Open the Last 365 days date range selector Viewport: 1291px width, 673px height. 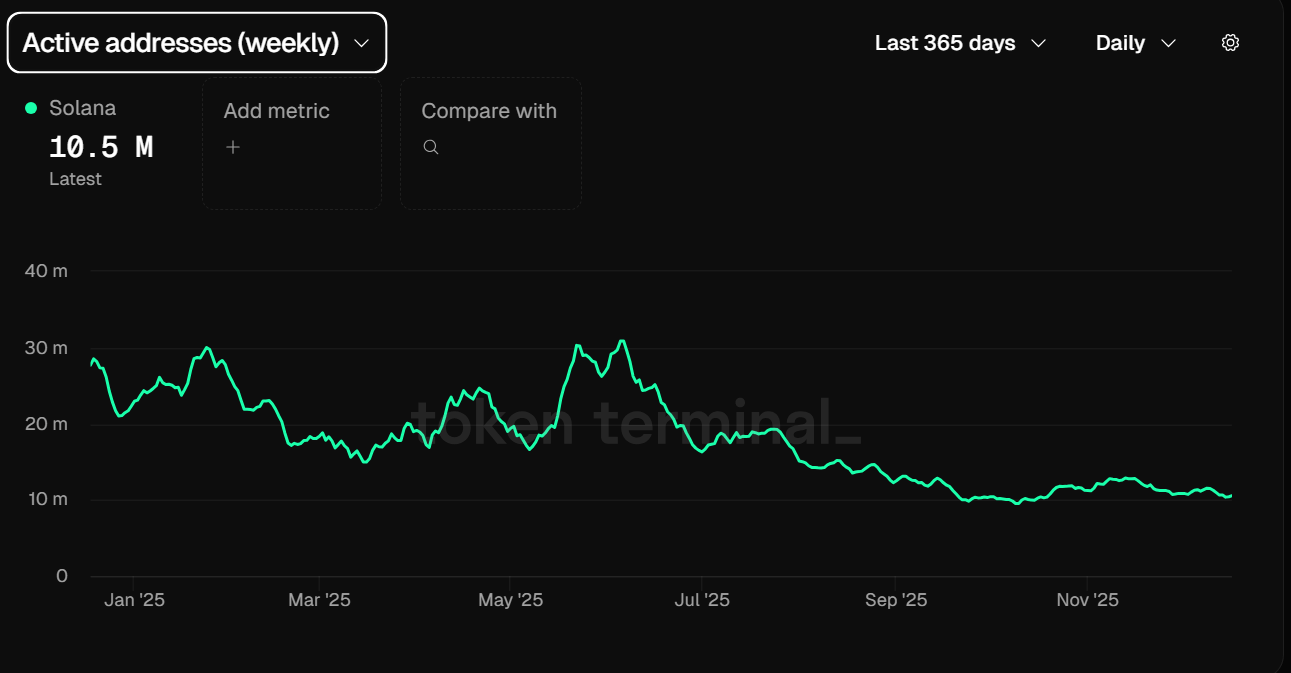tap(946, 42)
